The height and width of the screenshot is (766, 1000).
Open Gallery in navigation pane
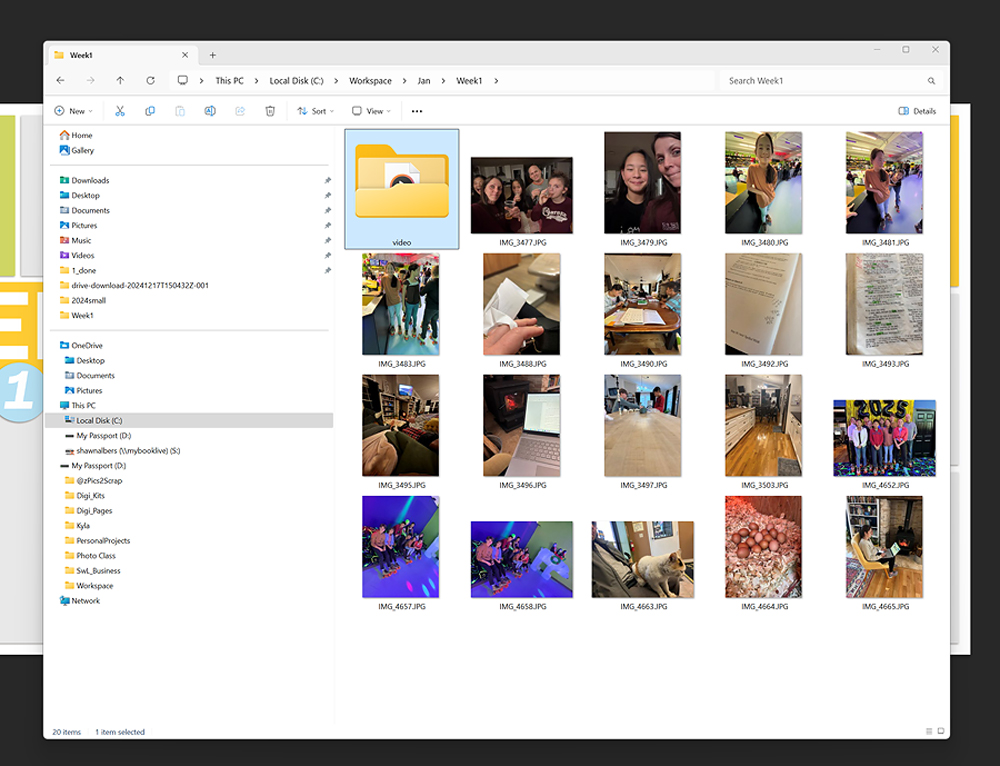77,151
